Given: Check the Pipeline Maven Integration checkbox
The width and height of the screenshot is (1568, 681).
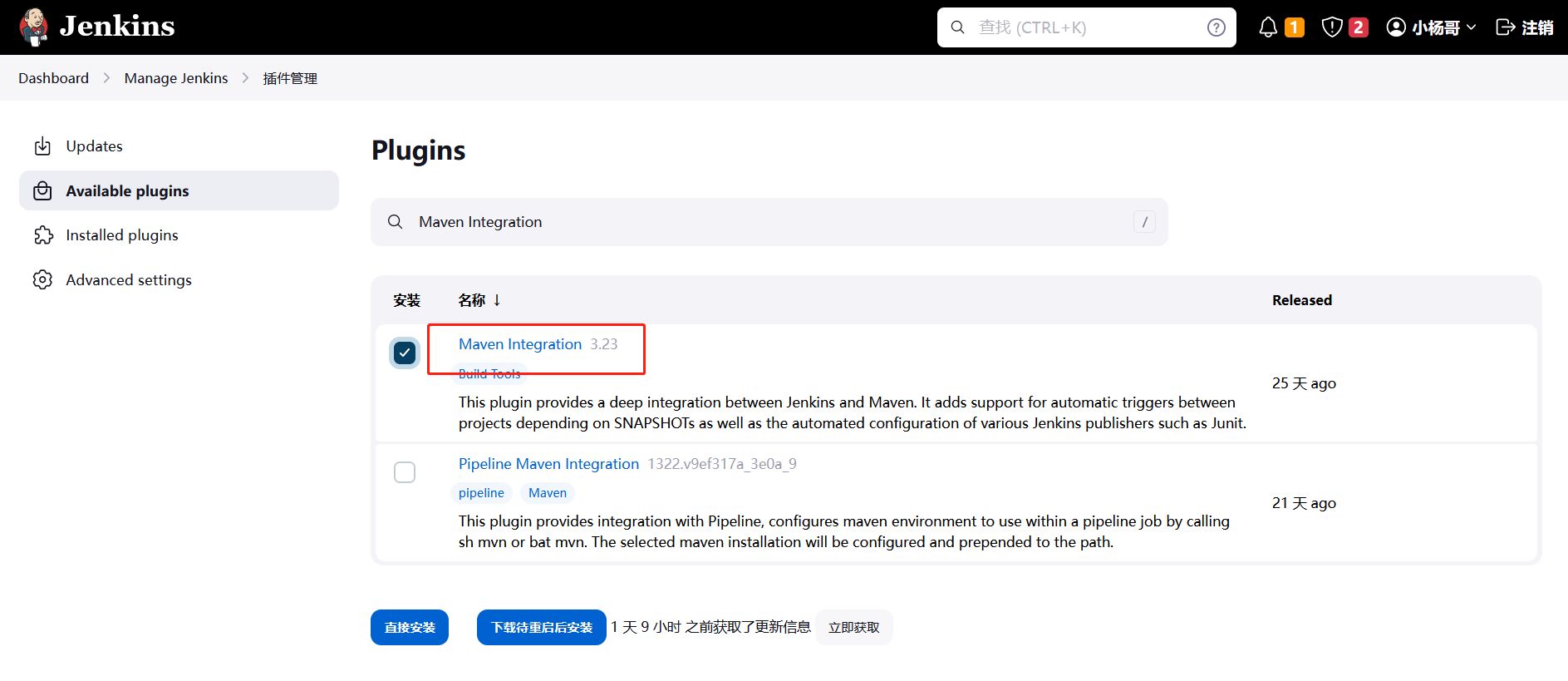Looking at the screenshot, I should [x=405, y=472].
